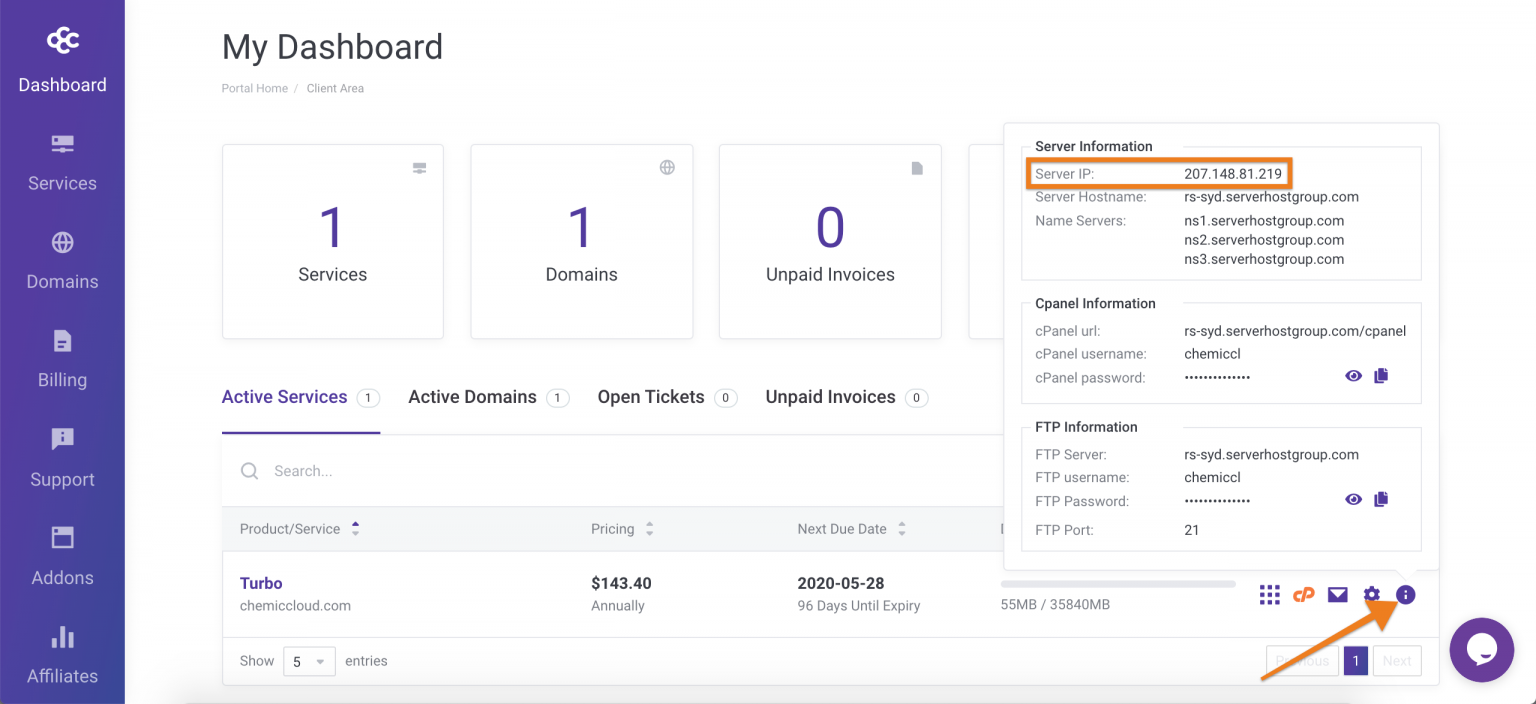This screenshot has height=704, width=1536.
Task: Click the apps grid icon in Turbo row
Action: pos(1269,595)
